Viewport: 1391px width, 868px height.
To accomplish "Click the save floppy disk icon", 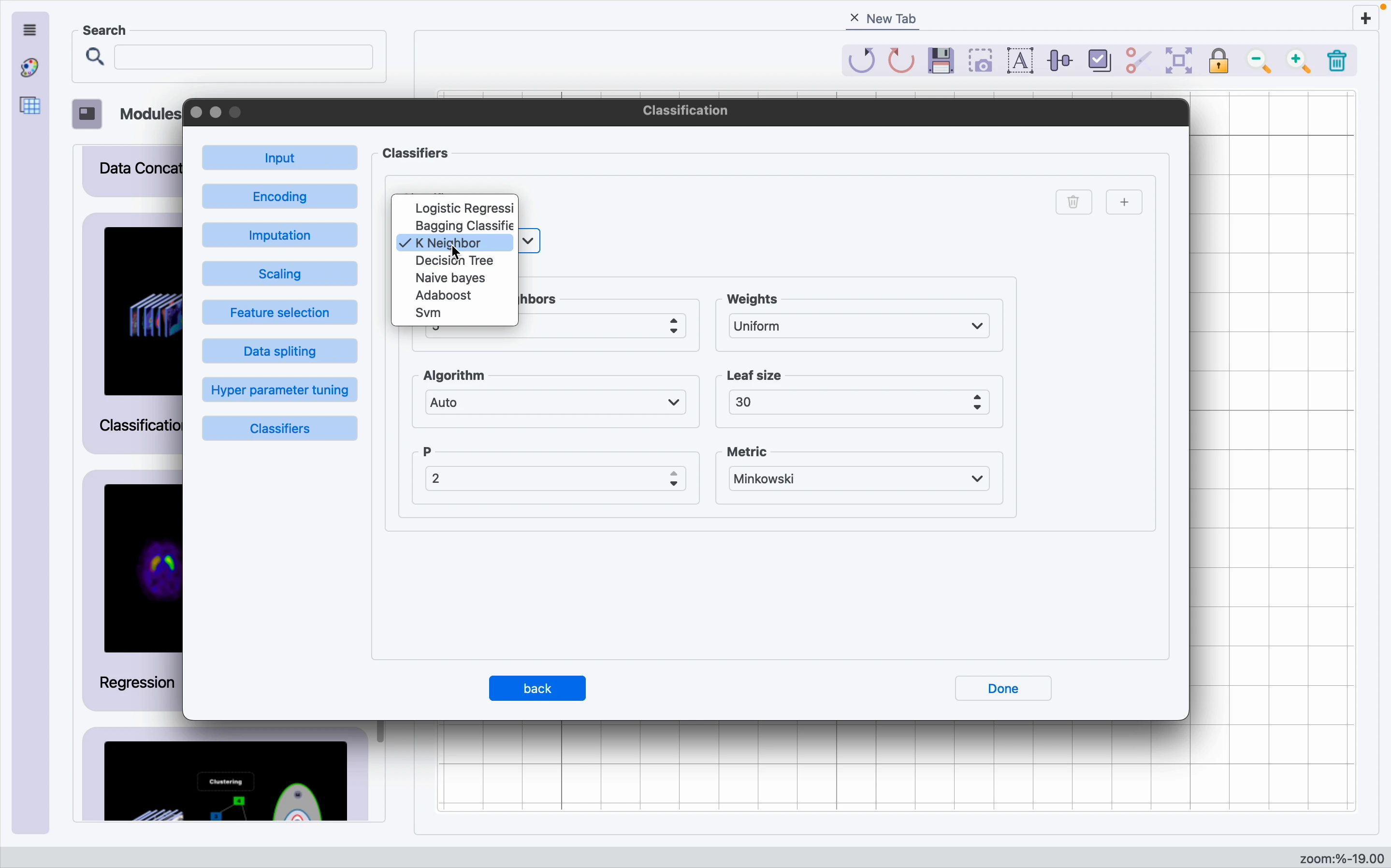I will click(942, 61).
